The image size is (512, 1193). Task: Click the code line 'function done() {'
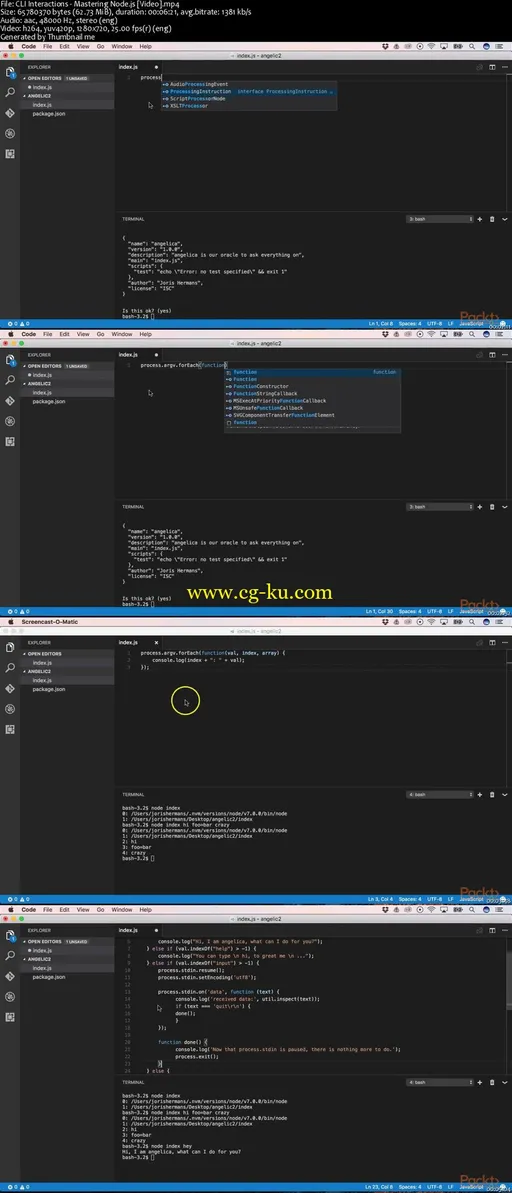tap(183, 1042)
